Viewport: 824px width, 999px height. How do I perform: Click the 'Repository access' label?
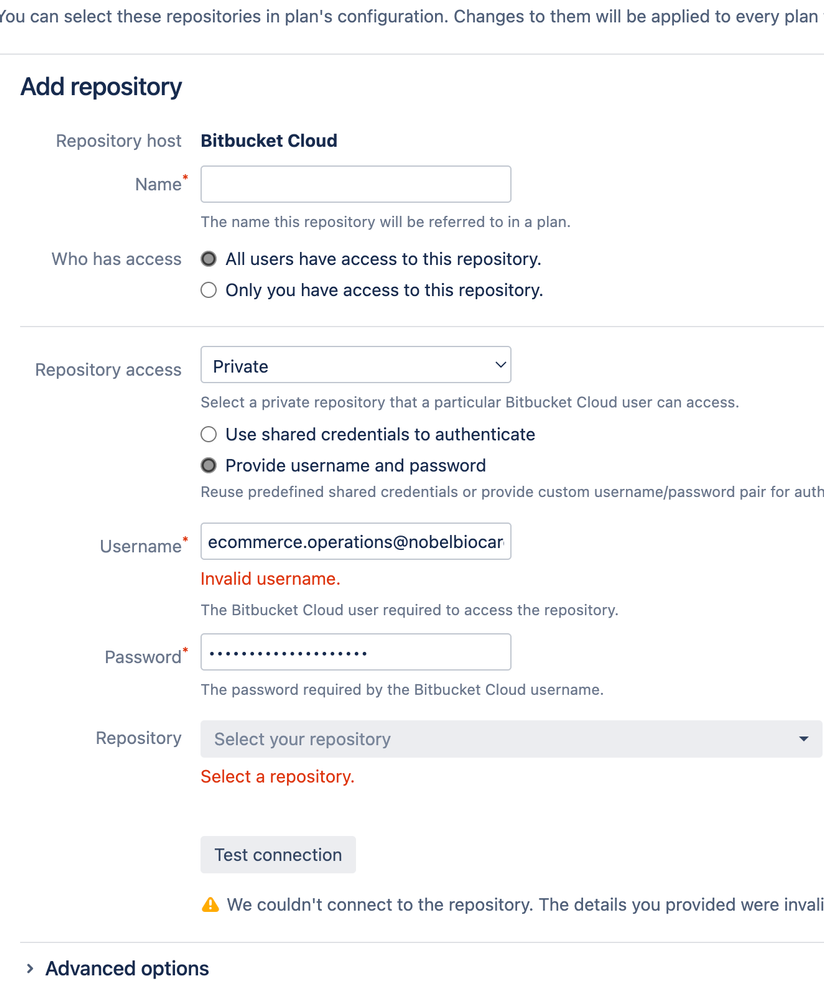108,370
